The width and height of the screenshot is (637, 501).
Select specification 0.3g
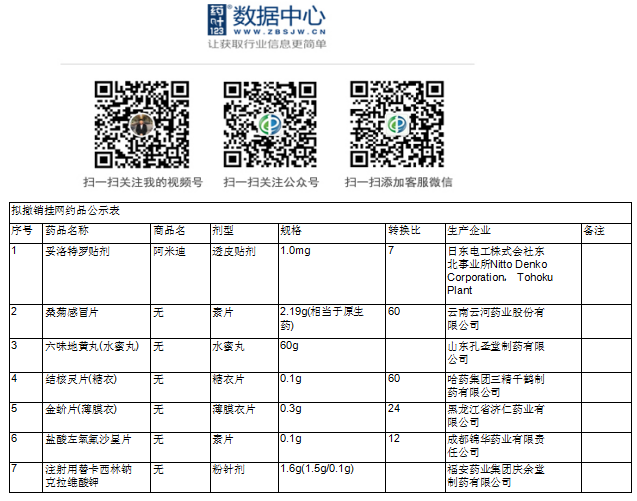pyautogui.click(x=291, y=409)
